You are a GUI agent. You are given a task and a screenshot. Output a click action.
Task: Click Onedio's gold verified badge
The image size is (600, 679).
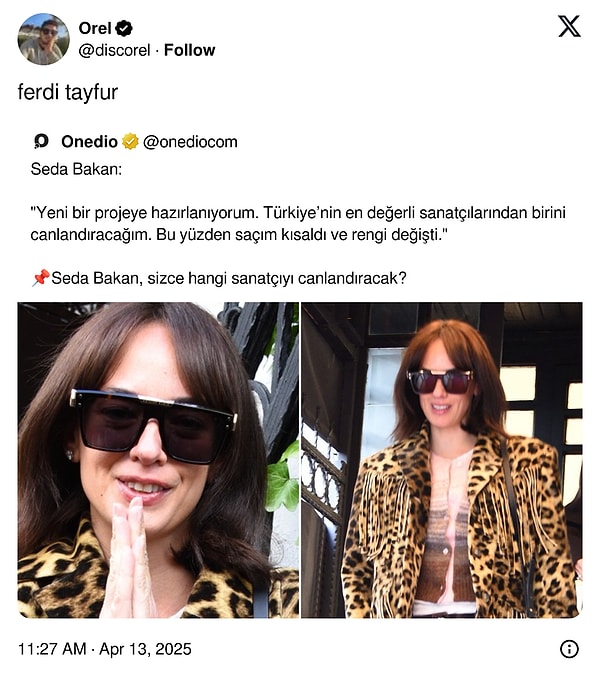[130, 142]
